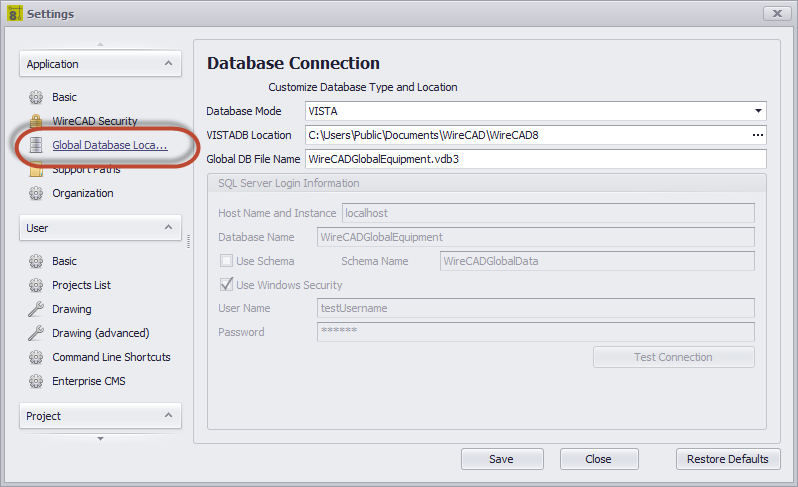798x487 pixels.
Task: Click the Restore Defaults button
Action: pos(728,459)
